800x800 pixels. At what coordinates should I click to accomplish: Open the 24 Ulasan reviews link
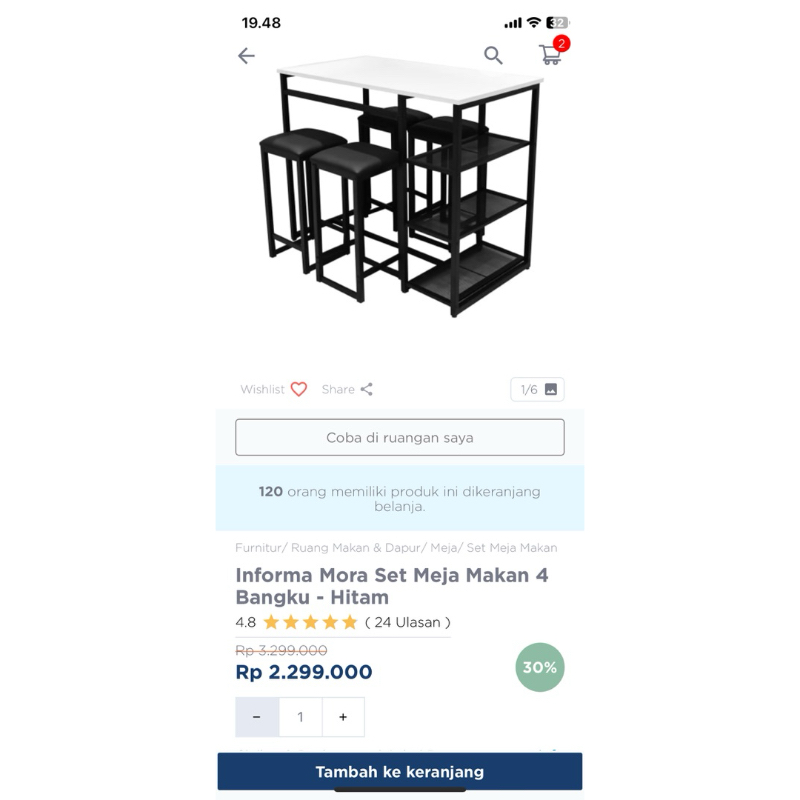408,622
